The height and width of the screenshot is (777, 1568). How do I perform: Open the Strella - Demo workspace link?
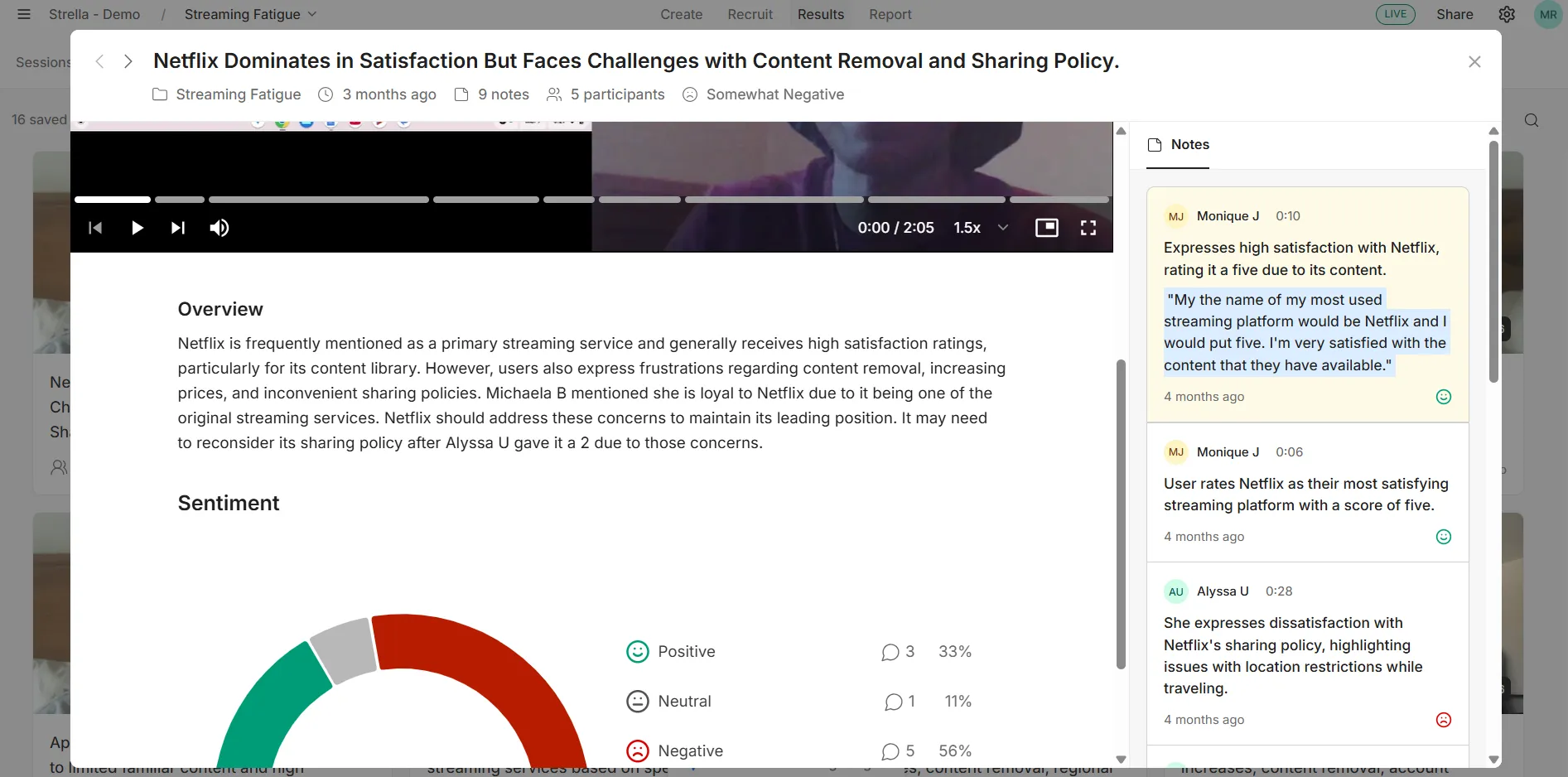tap(94, 14)
